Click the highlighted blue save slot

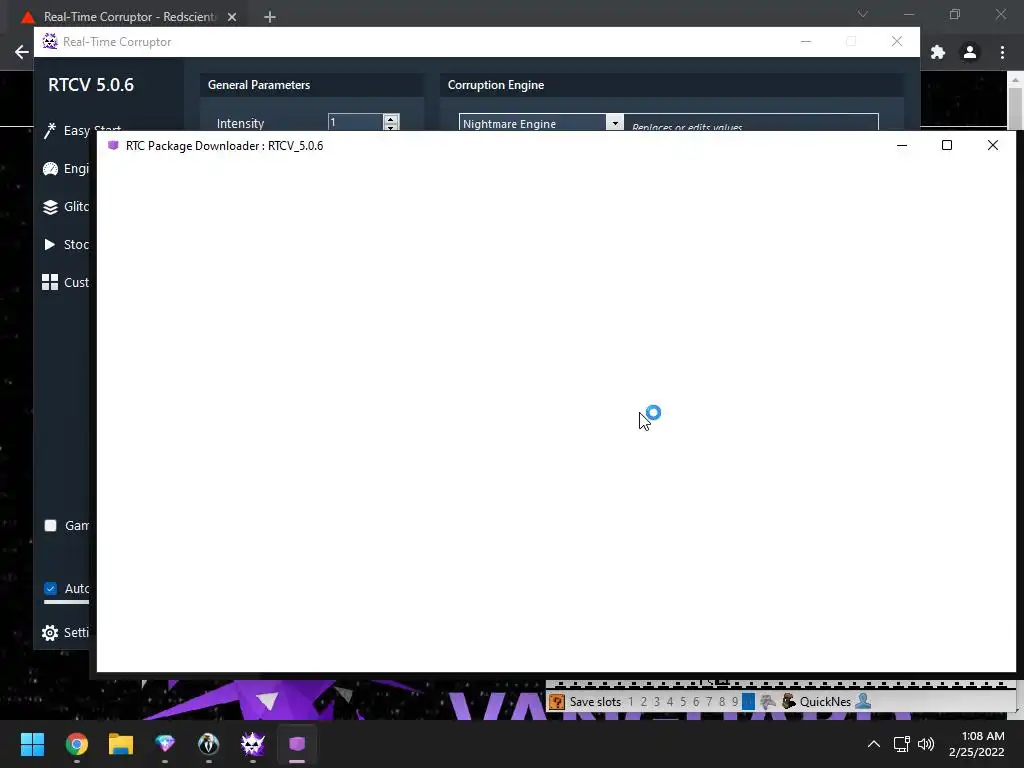(x=748, y=701)
